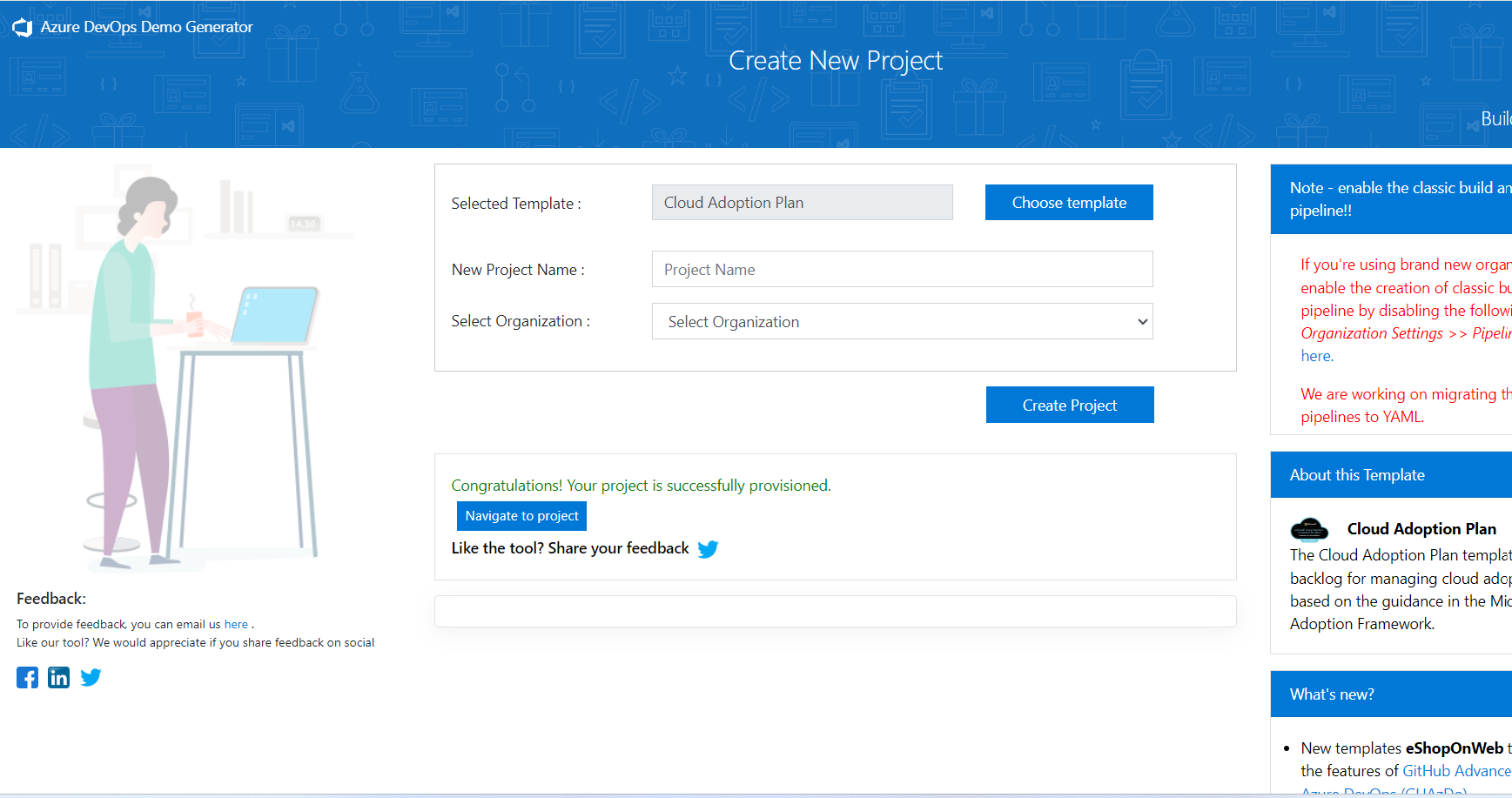Click the 'Selected Template :' label
Viewport: 1512px width, 798px height.
click(x=516, y=203)
